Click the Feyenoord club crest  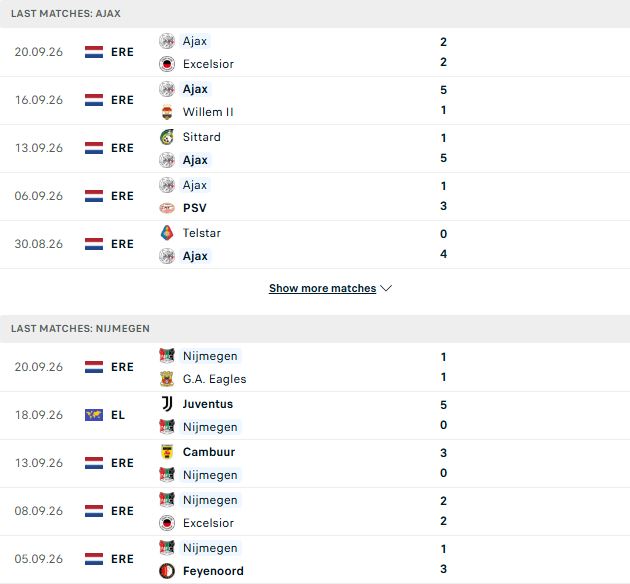167,571
